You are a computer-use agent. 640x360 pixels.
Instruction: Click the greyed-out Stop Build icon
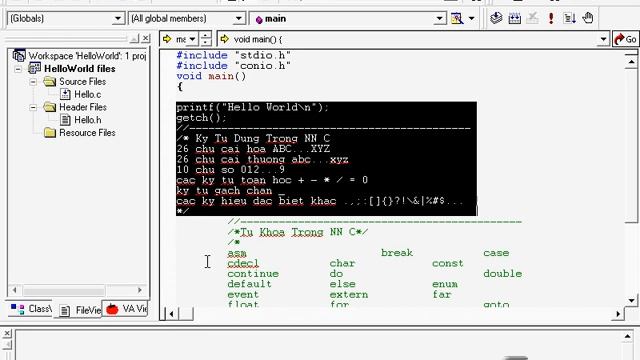[532, 18]
